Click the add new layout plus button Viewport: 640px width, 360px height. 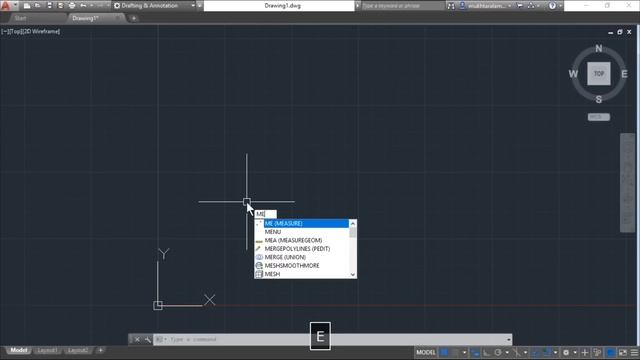click(x=100, y=350)
